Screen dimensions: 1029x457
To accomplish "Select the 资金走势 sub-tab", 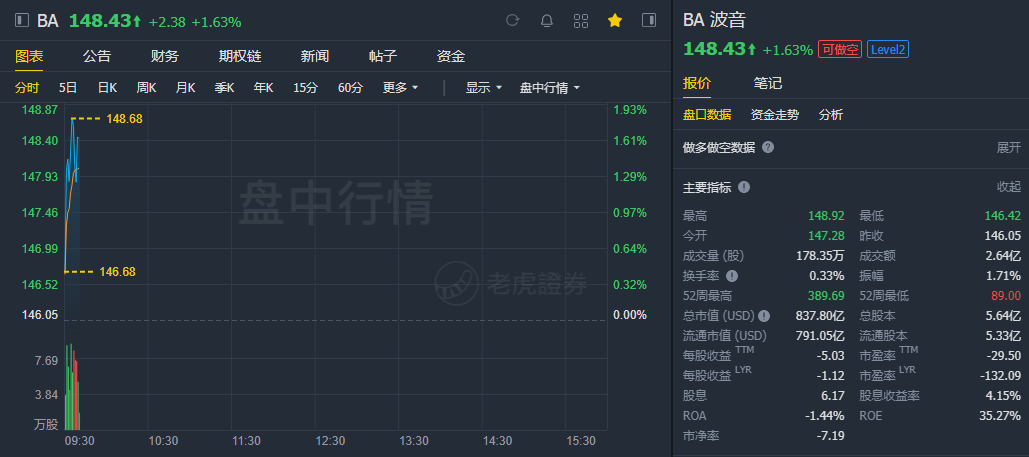I will click(x=774, y=115).
